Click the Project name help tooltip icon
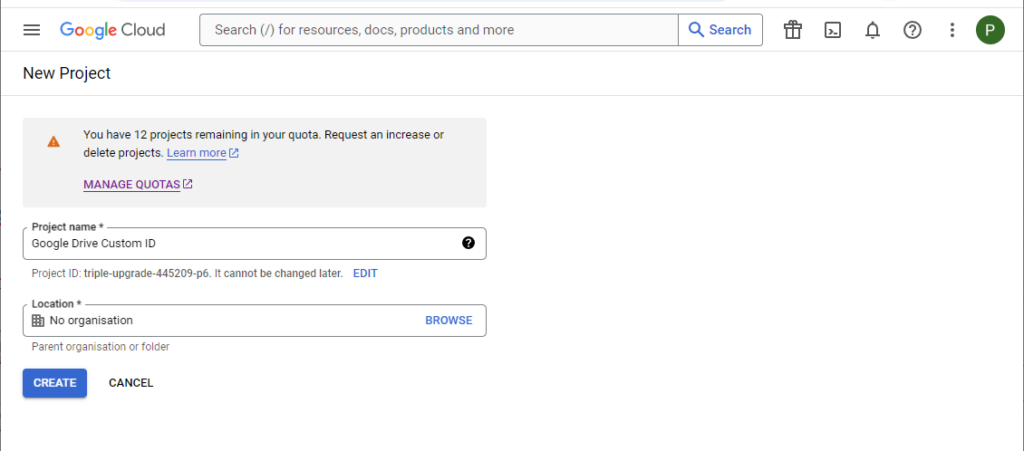The width and height of the screenshot is (1024, 451). click(x=468, y=243)
